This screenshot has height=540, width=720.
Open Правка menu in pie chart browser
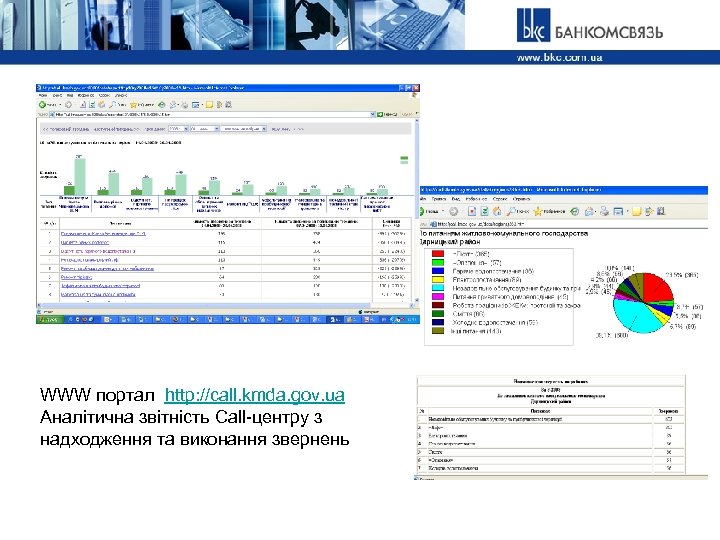(439, 199)
